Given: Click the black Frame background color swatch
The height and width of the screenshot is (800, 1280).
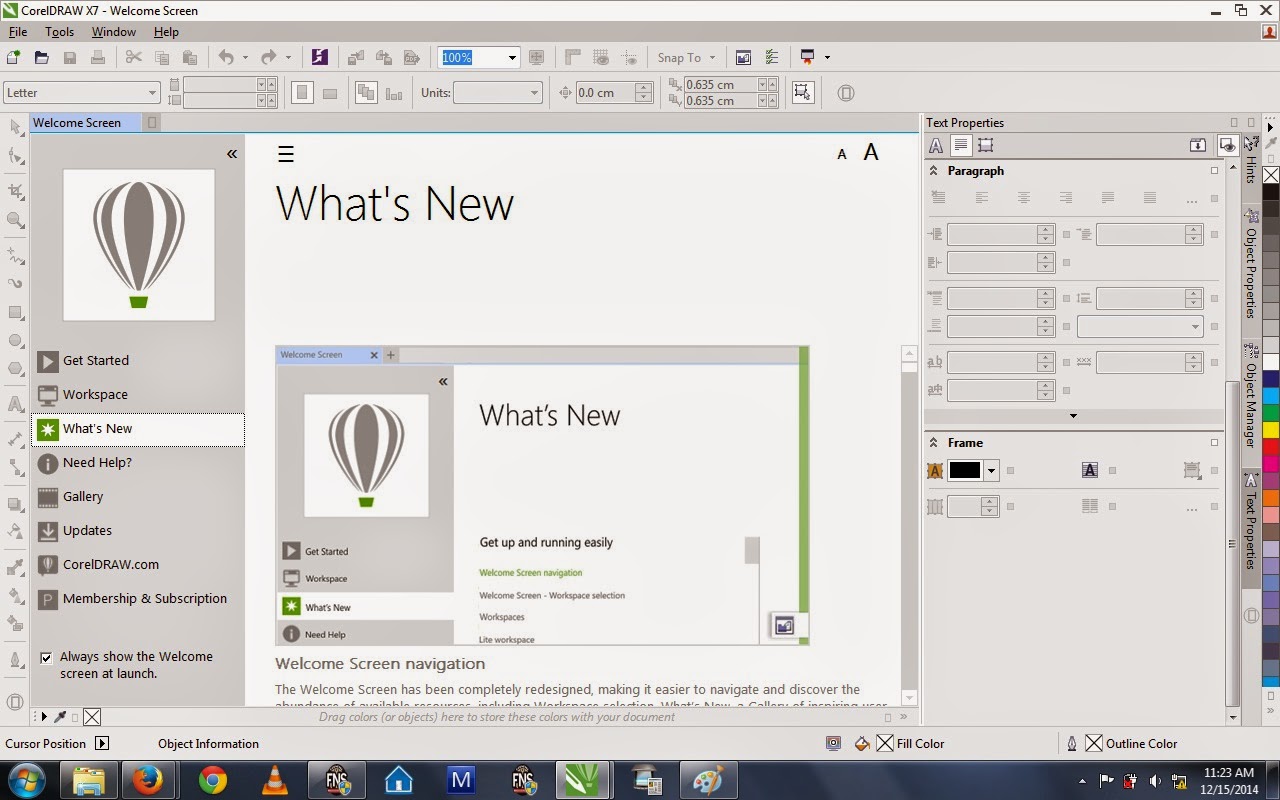Looking at the screenshot, I should (965, 471).
